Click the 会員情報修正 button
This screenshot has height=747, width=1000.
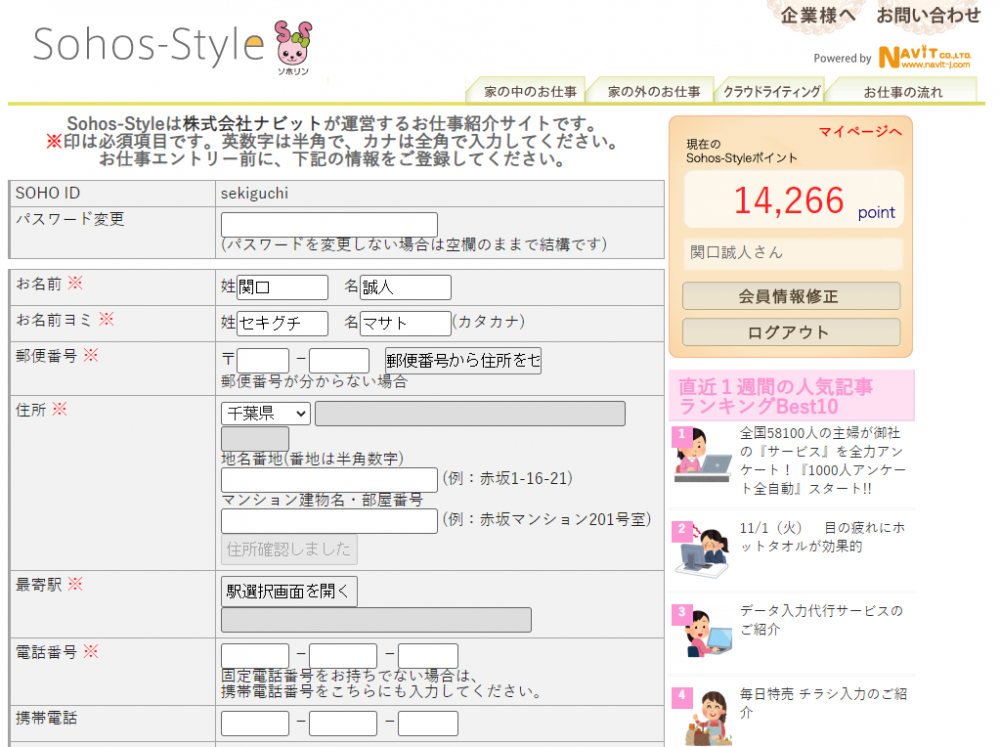pyautogui.click(x=791, y=296)
